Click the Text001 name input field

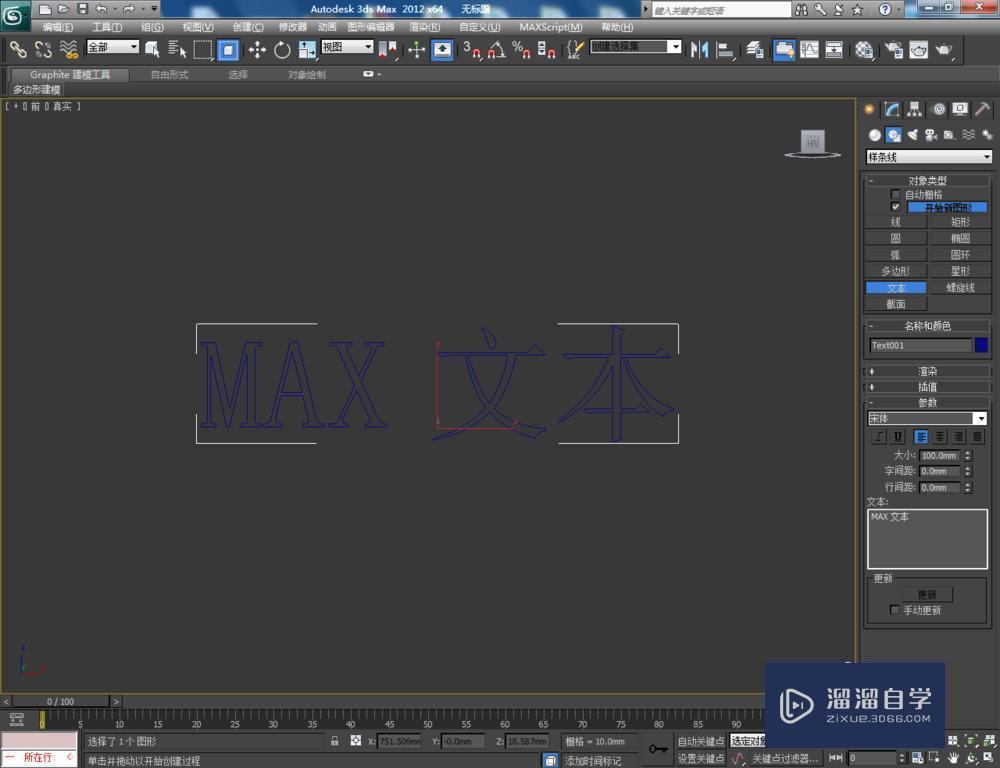918,345
